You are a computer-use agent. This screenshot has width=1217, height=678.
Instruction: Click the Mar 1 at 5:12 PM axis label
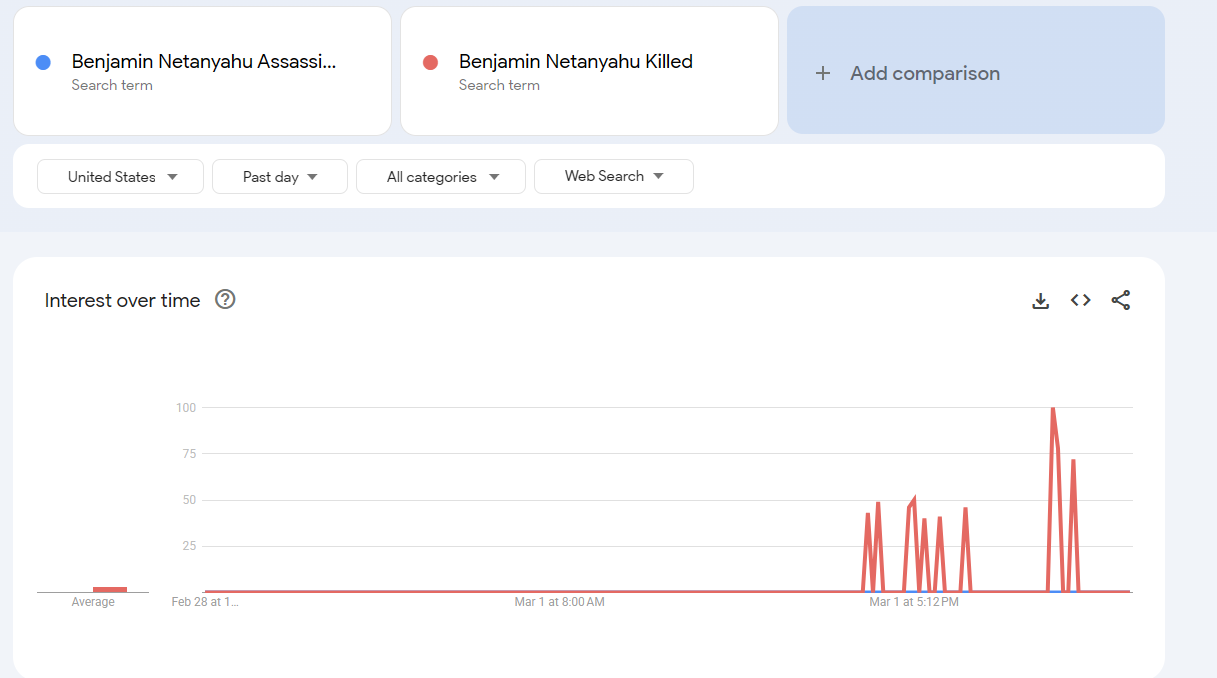coord(914,602)
